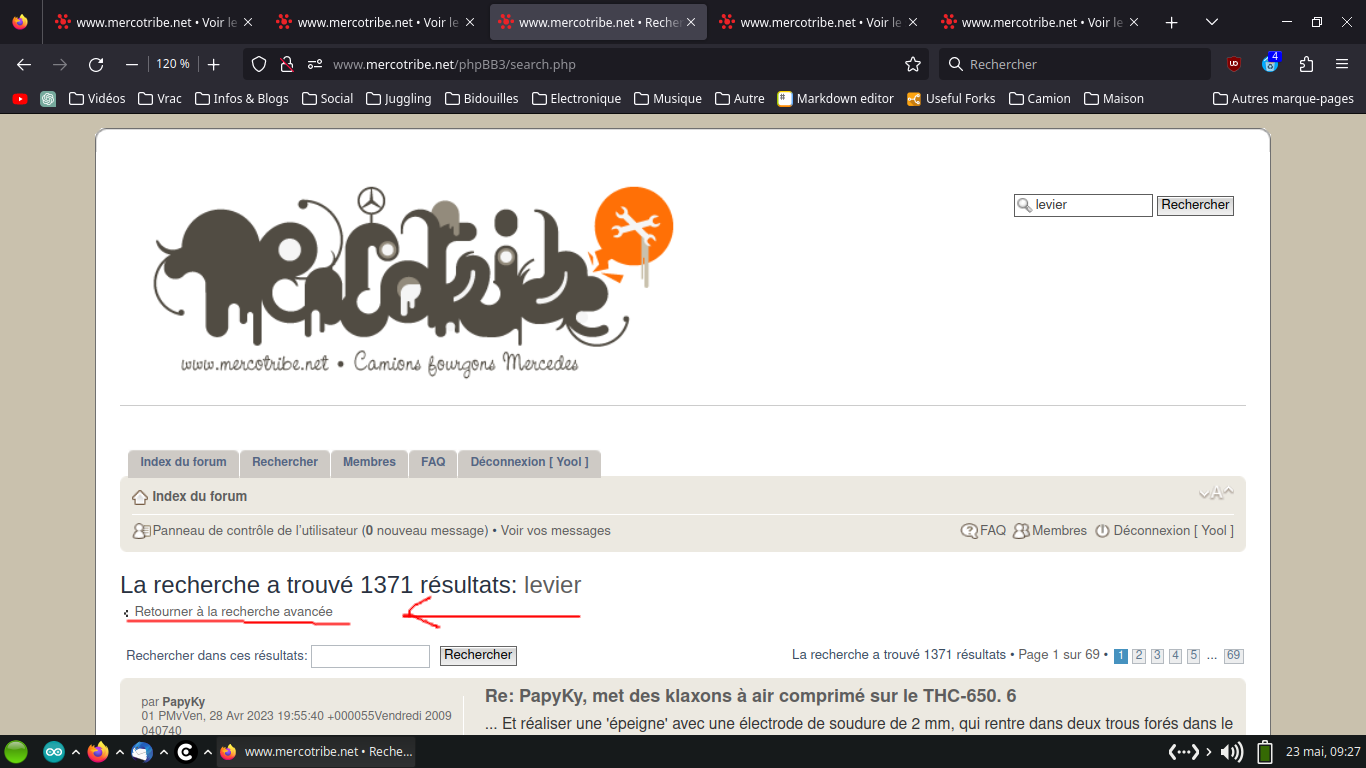
Task: Zoom out with the minus button
Action: tap(131, 64)
